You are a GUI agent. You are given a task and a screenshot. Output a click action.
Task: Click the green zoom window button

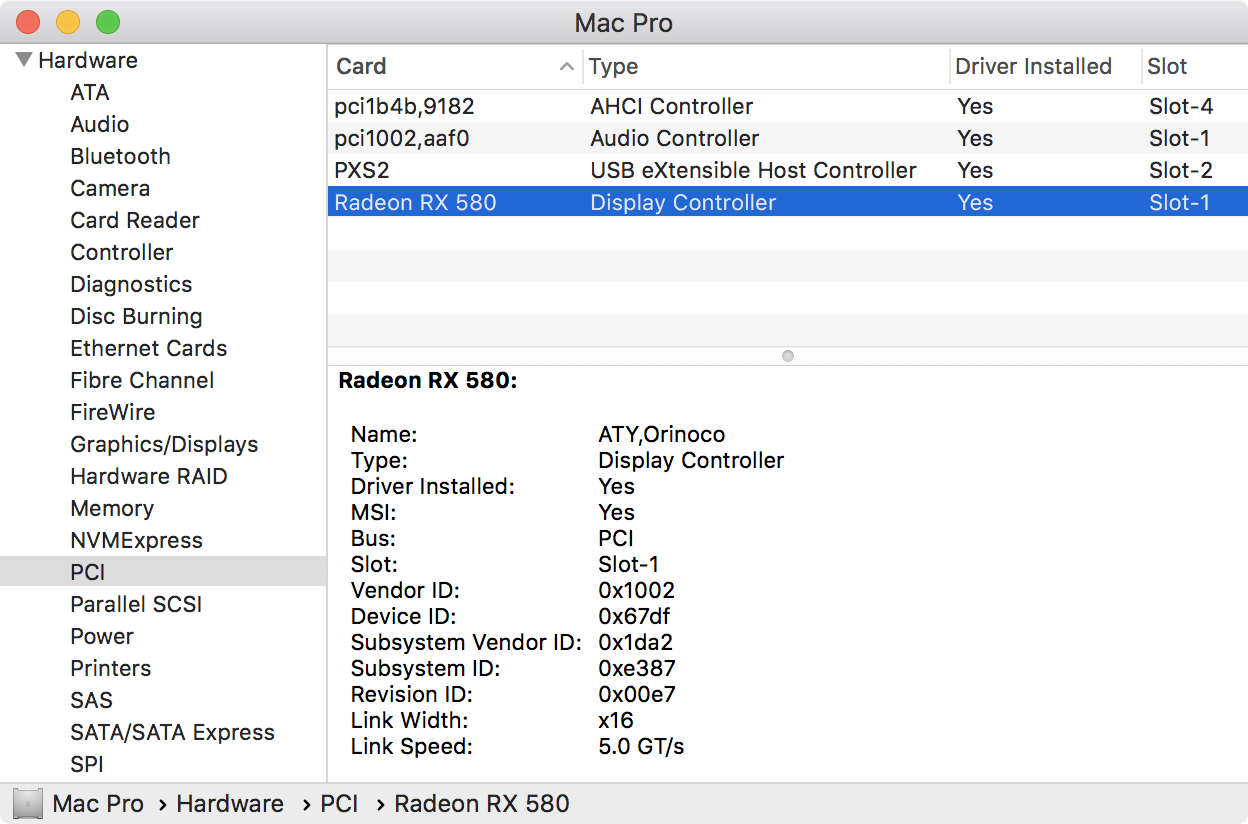(107, 22)
